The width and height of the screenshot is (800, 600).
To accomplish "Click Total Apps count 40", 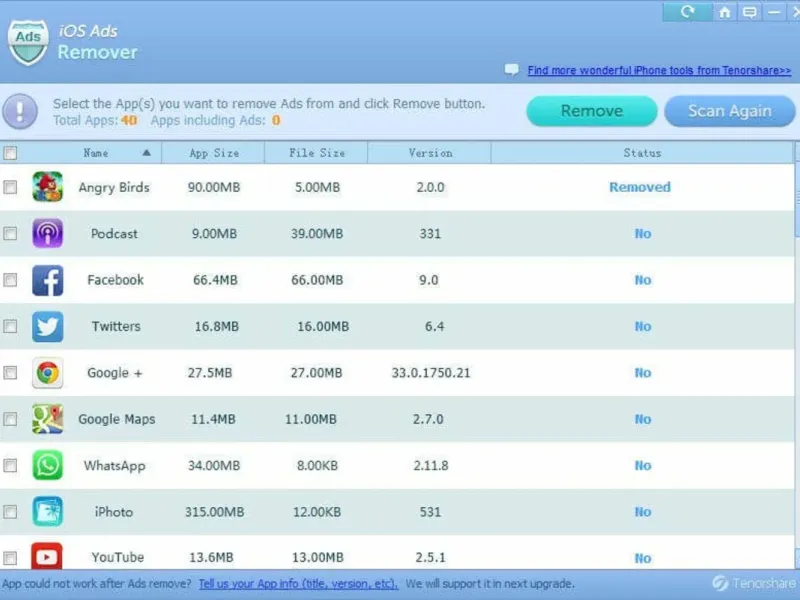I will click(129, 120).
